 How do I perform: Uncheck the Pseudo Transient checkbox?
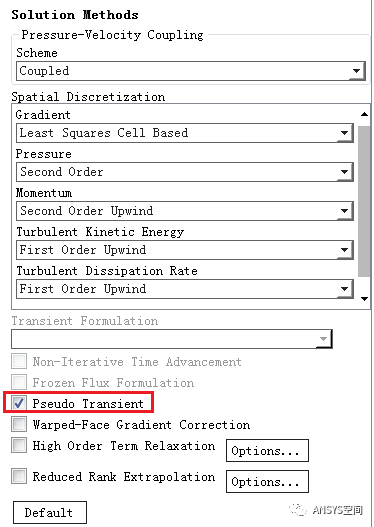[x=19, y=403]
